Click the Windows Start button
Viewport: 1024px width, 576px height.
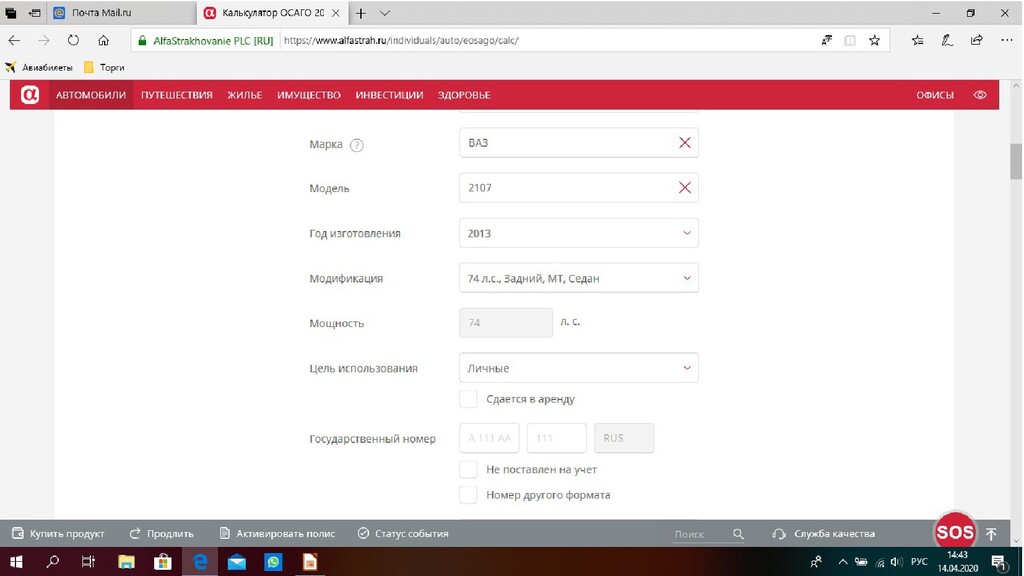pos(16,562)
